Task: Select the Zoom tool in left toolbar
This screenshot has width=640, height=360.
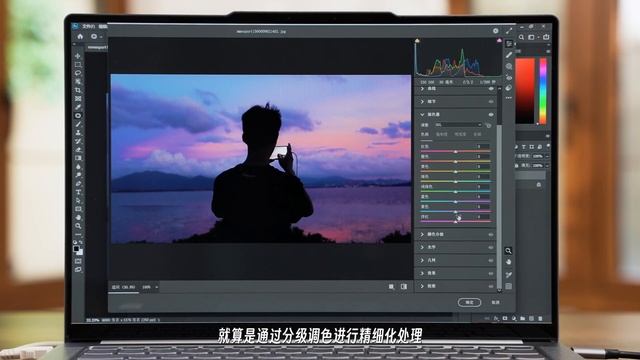Action: 78,226
